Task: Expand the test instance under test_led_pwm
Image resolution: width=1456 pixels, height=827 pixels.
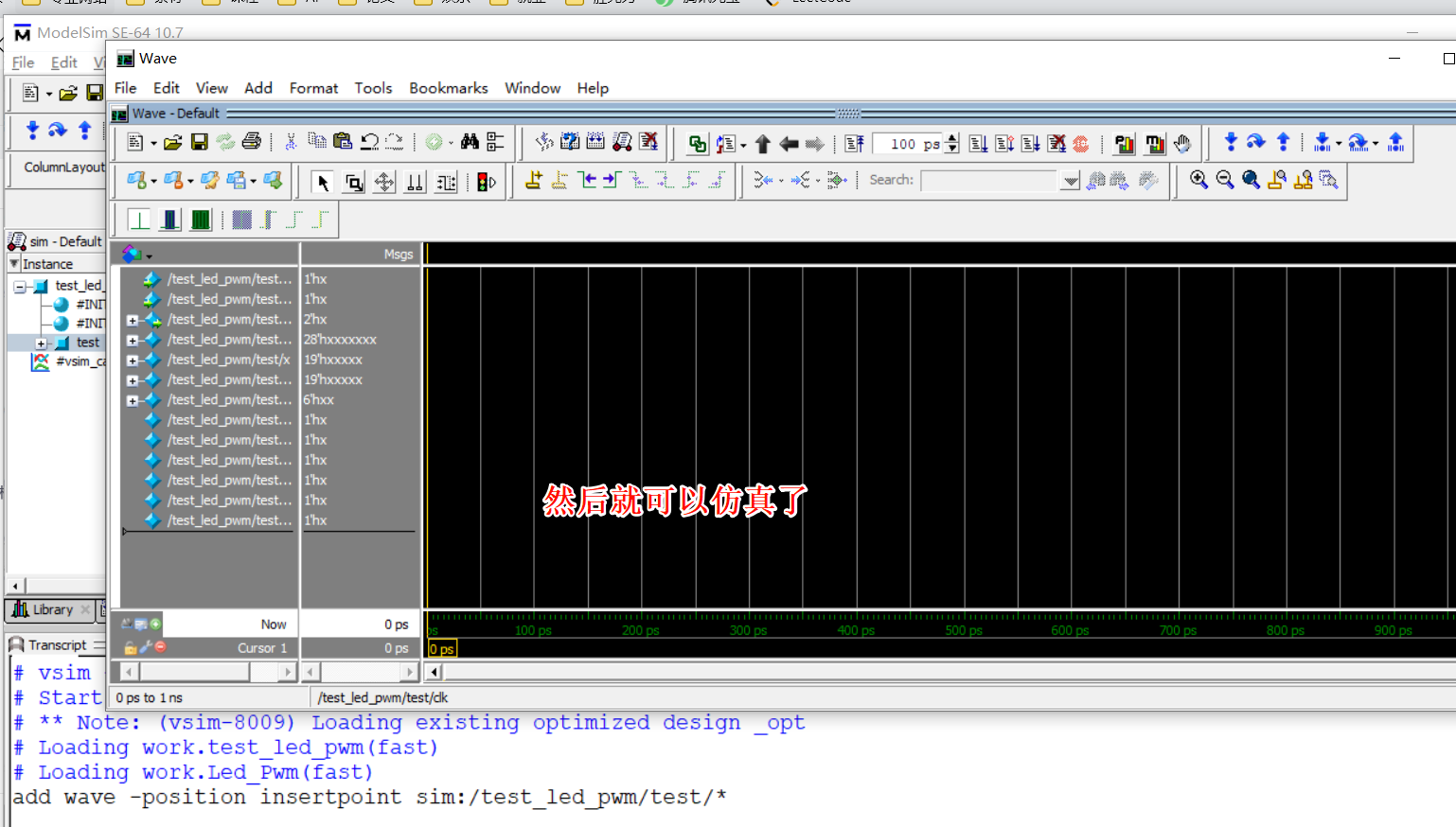Action: point(41,342)
